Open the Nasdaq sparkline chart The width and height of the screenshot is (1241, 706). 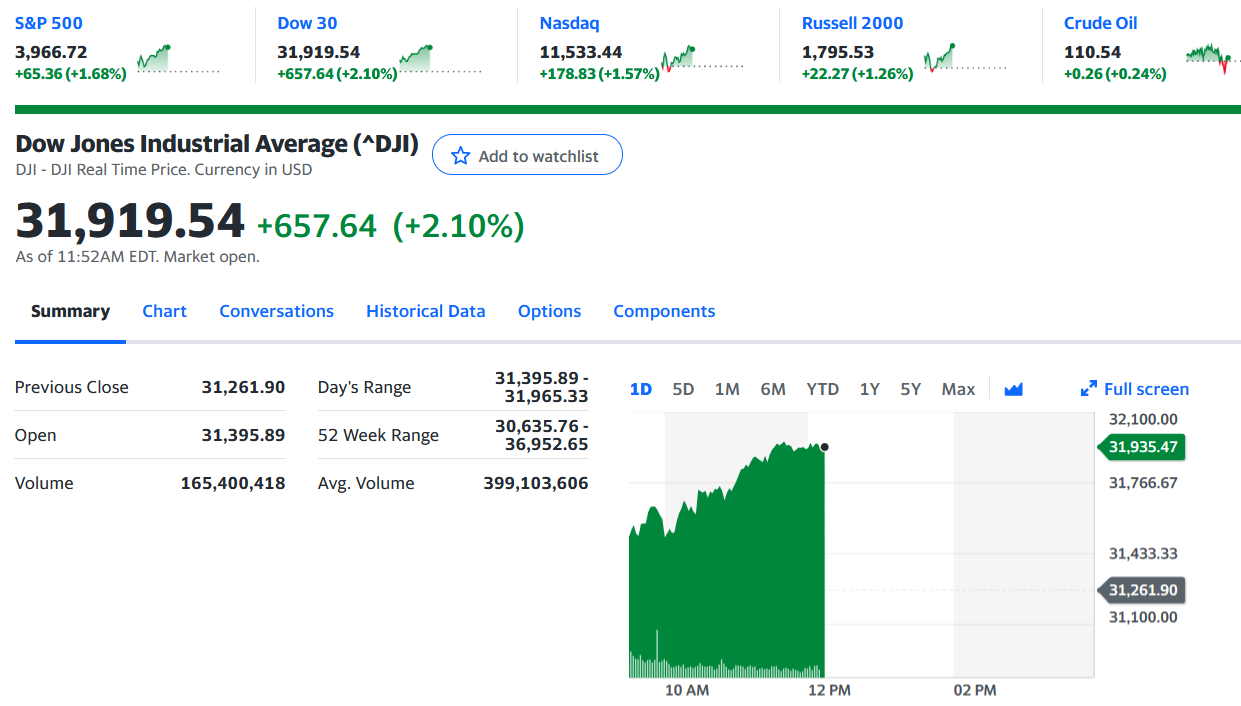pos(702,58)
